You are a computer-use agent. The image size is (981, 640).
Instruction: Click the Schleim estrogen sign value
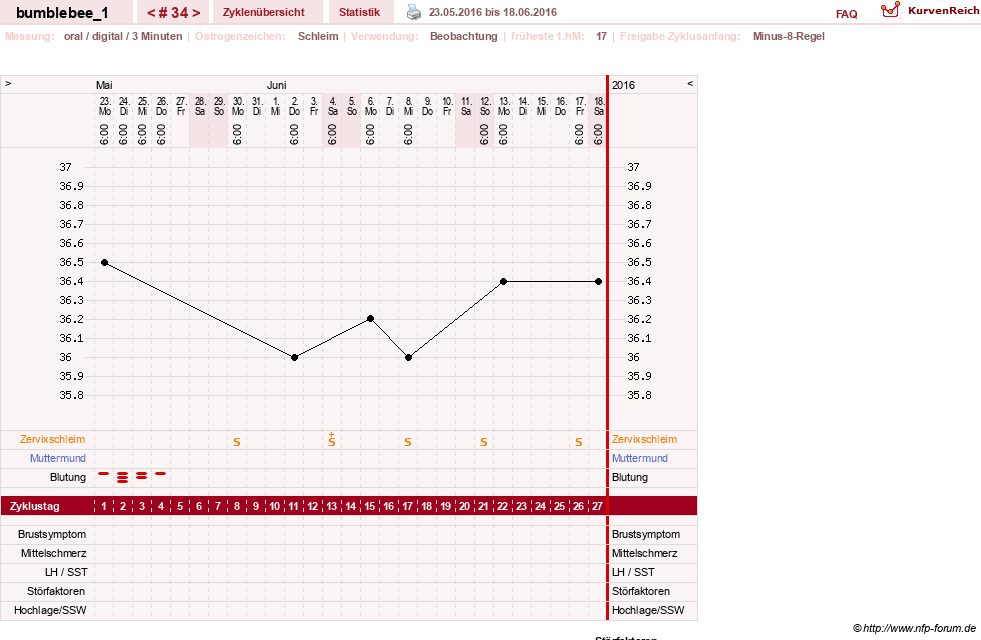tap(318, 36)
